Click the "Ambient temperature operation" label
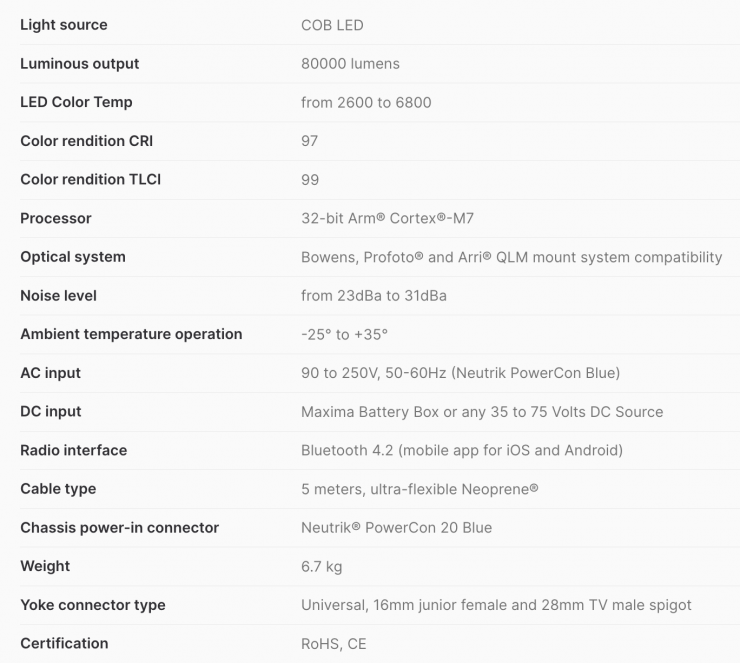This screenshot has width=740, height=663. click(131, 334)
